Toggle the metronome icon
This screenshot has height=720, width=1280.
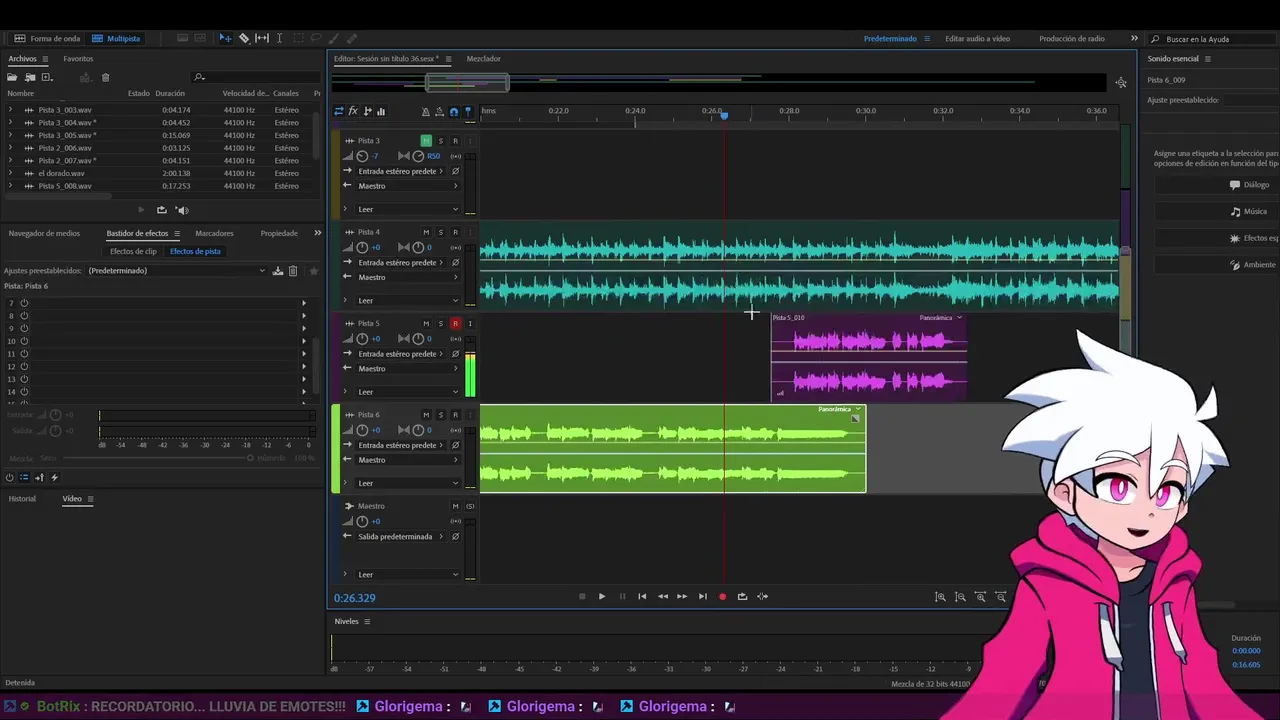(x=426, y=111)
